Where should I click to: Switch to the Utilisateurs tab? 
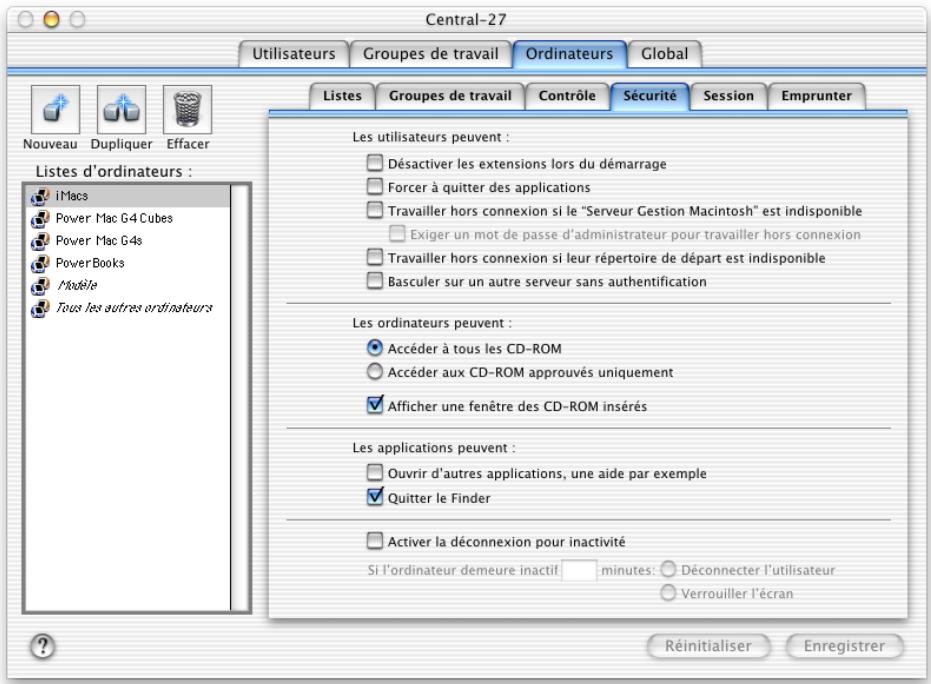click(293, 54)
